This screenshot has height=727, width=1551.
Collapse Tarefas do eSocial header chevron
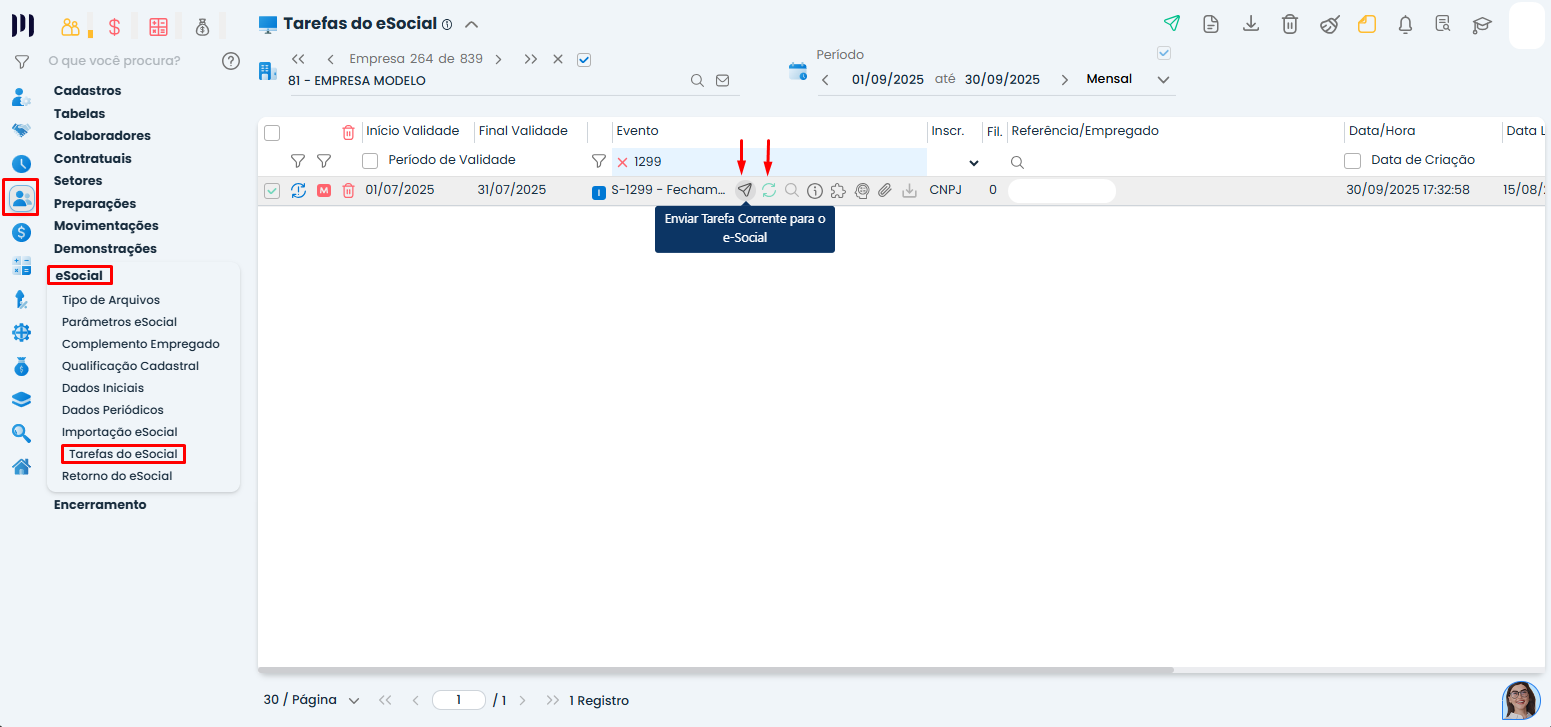(x=472, y=24)
